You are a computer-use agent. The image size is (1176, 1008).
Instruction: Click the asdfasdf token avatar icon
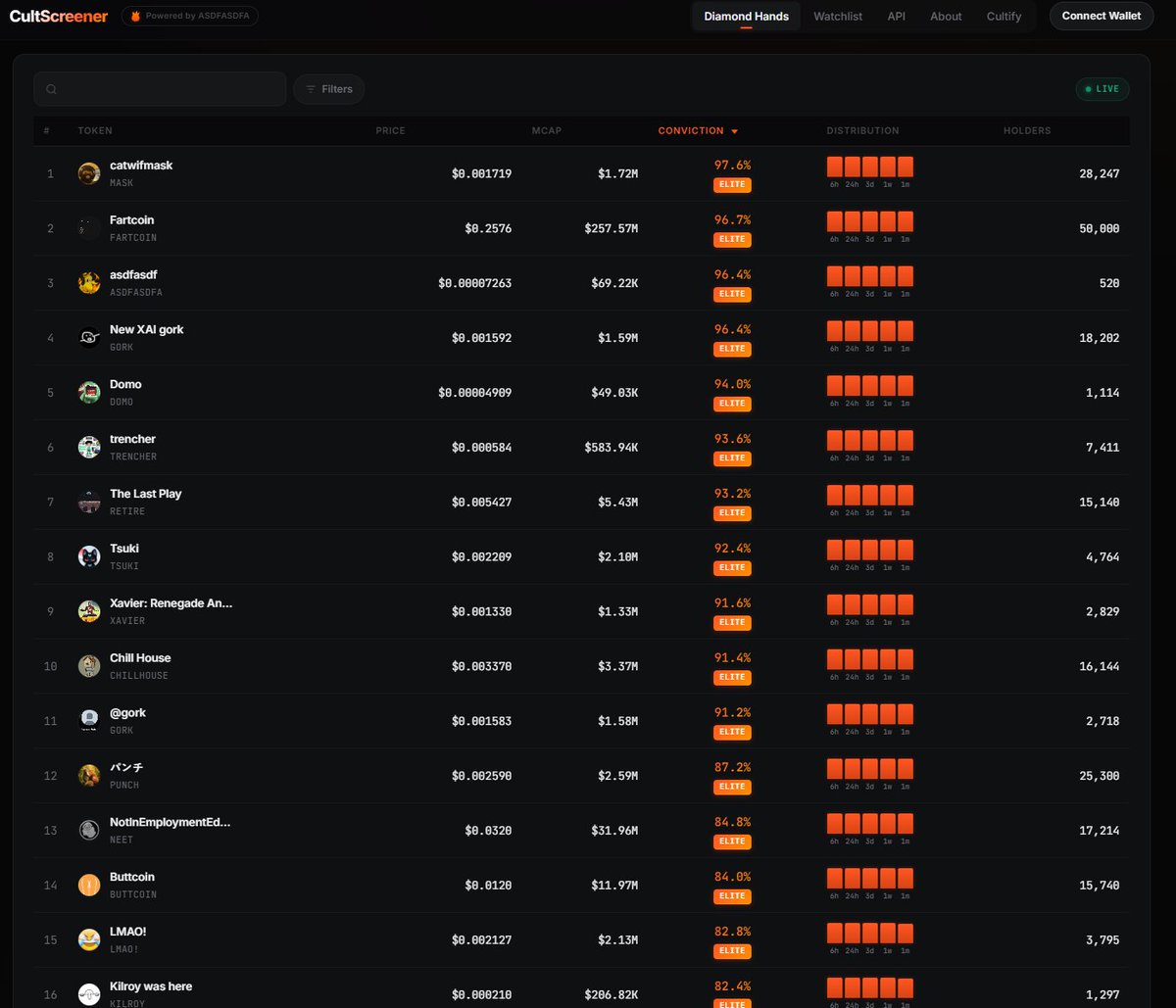pyautogui.click(x=89, y=283)
